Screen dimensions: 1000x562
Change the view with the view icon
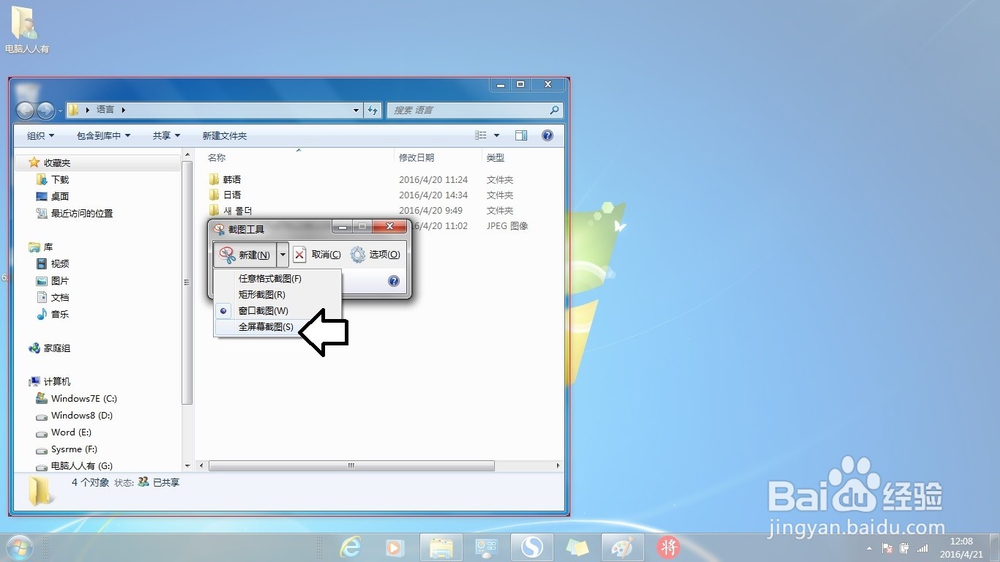481,135
